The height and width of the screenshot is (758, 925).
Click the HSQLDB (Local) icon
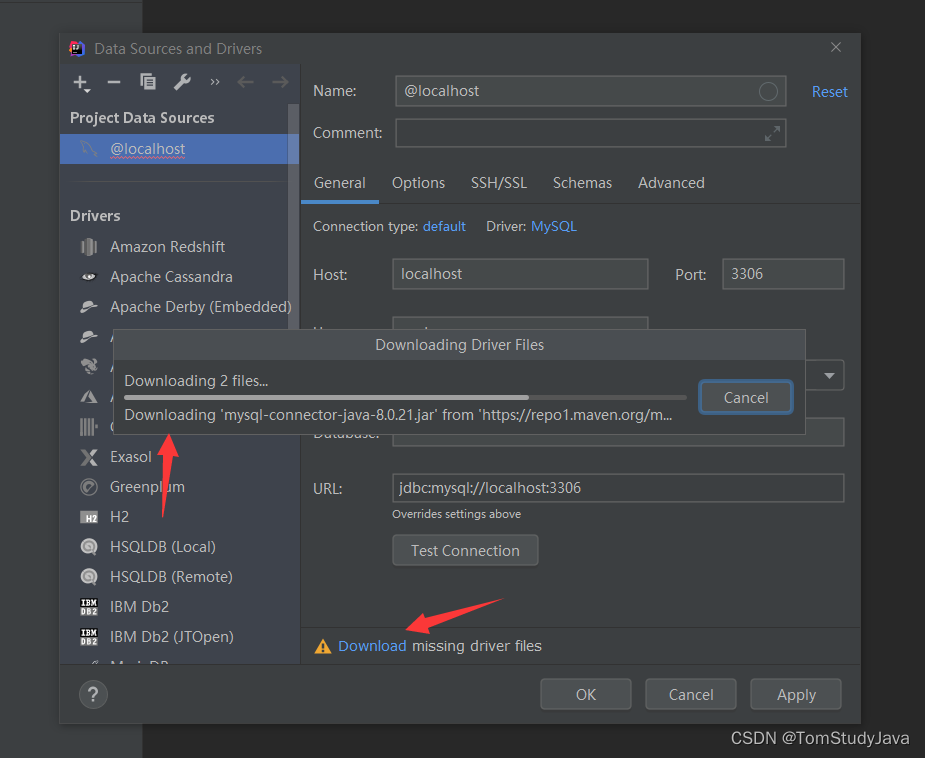point(88,547)
